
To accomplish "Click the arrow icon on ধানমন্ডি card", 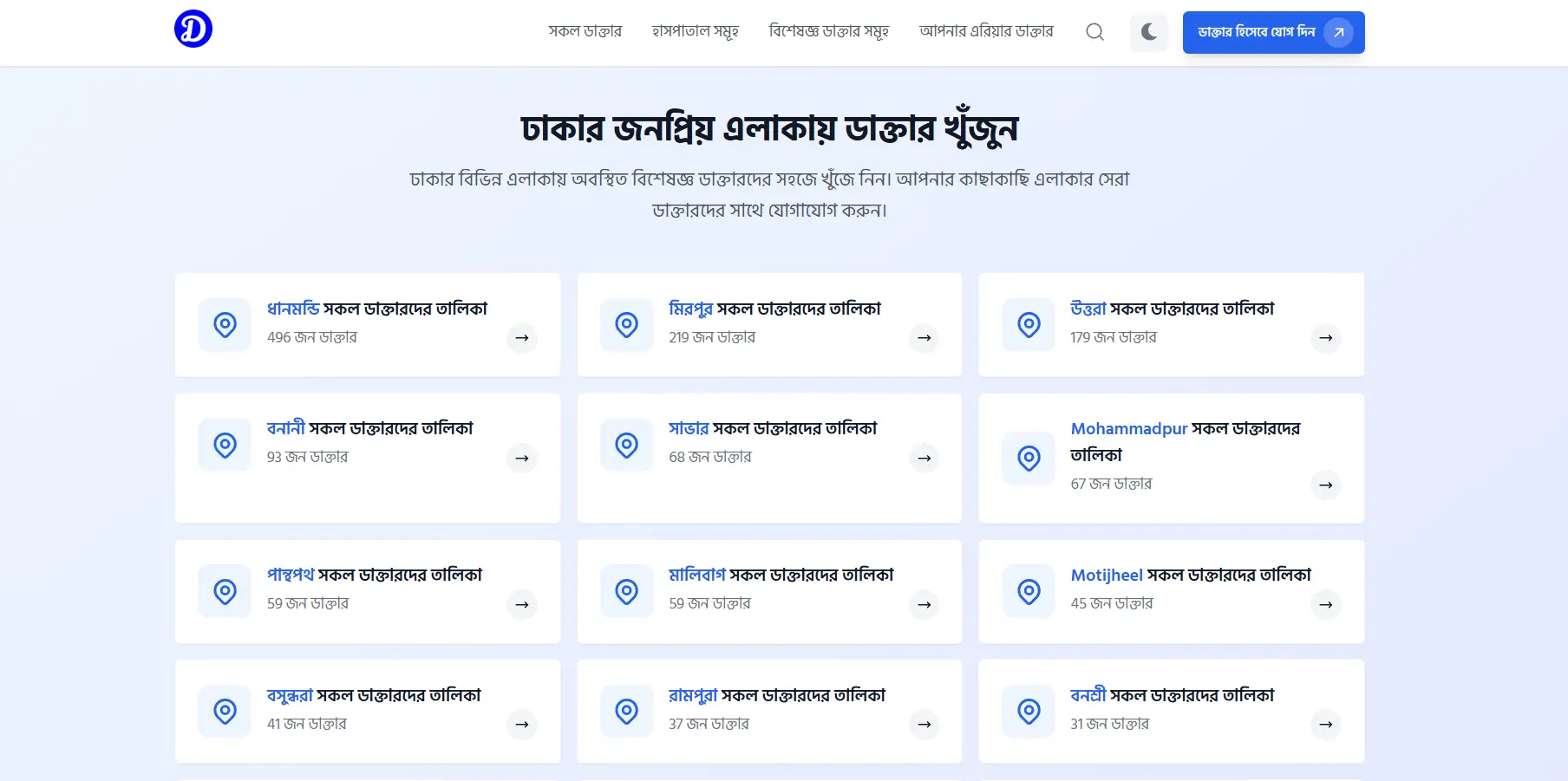I will tap(522, 338).
